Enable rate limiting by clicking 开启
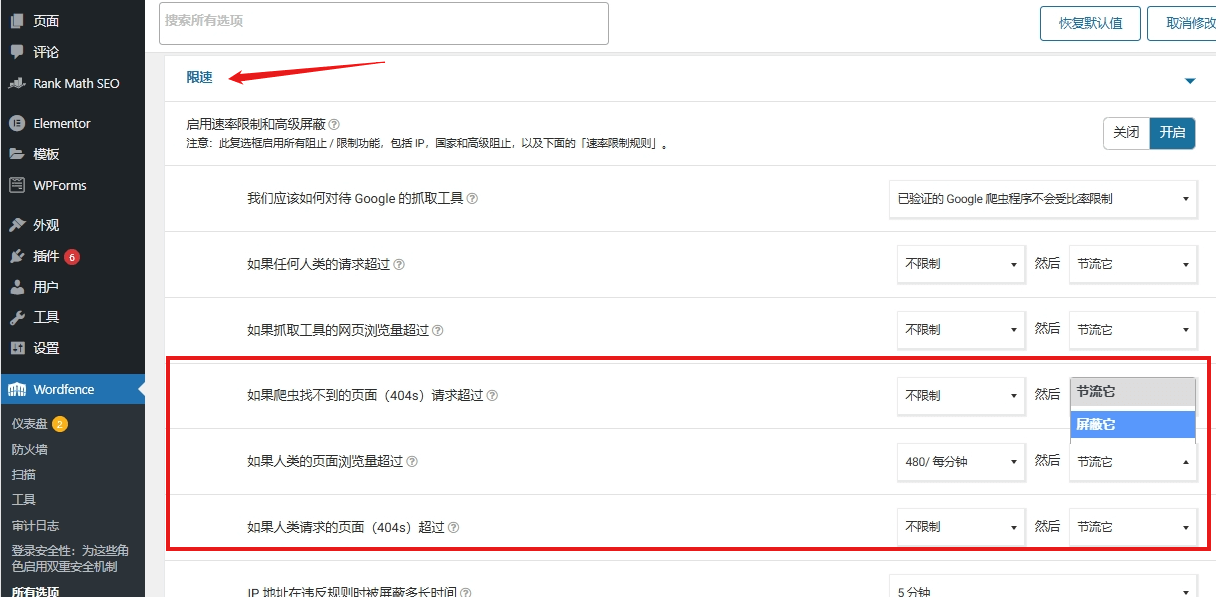 pyautogui.click(x=1171, y=131)
